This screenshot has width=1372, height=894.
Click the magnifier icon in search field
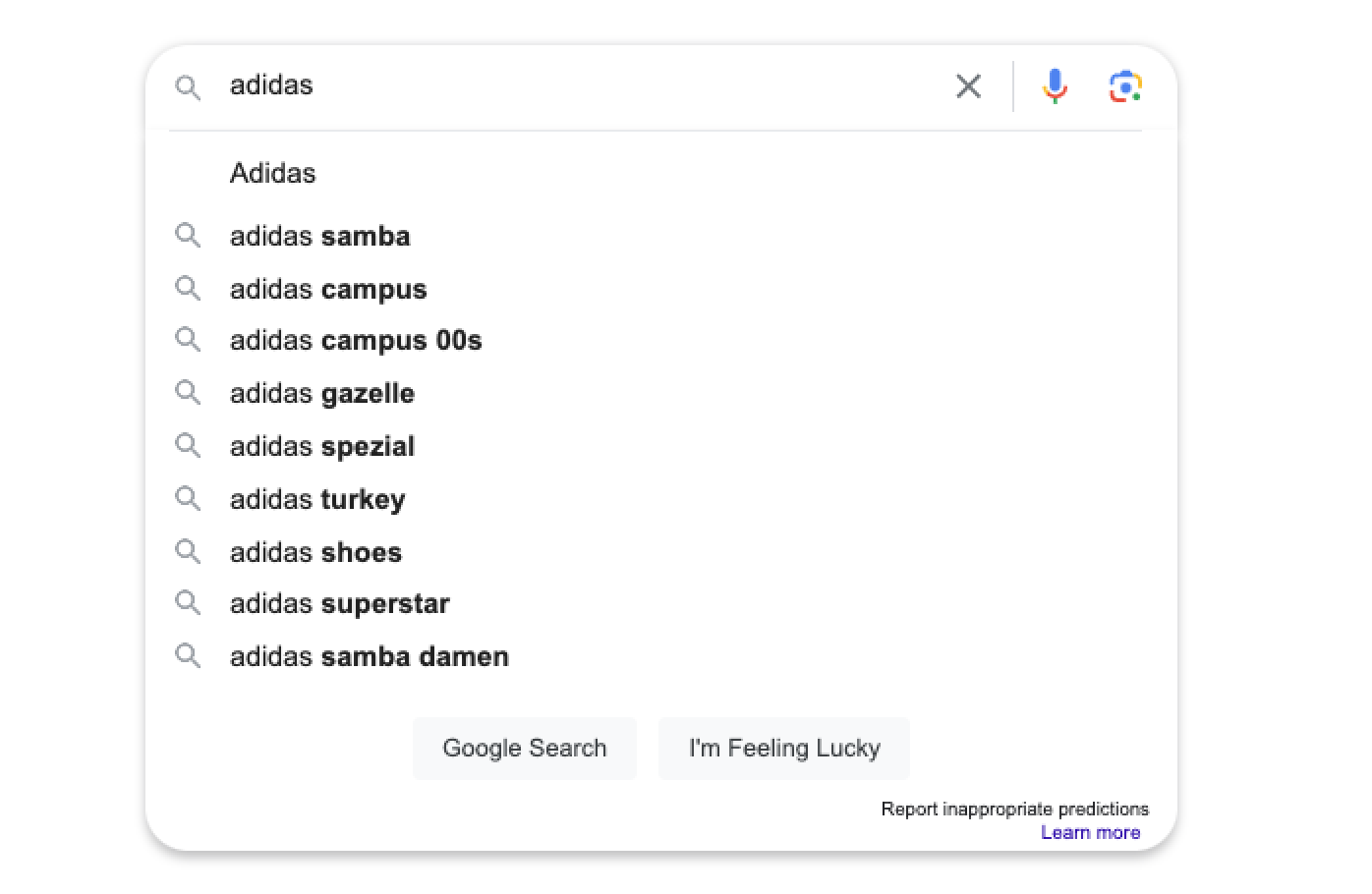188,87
